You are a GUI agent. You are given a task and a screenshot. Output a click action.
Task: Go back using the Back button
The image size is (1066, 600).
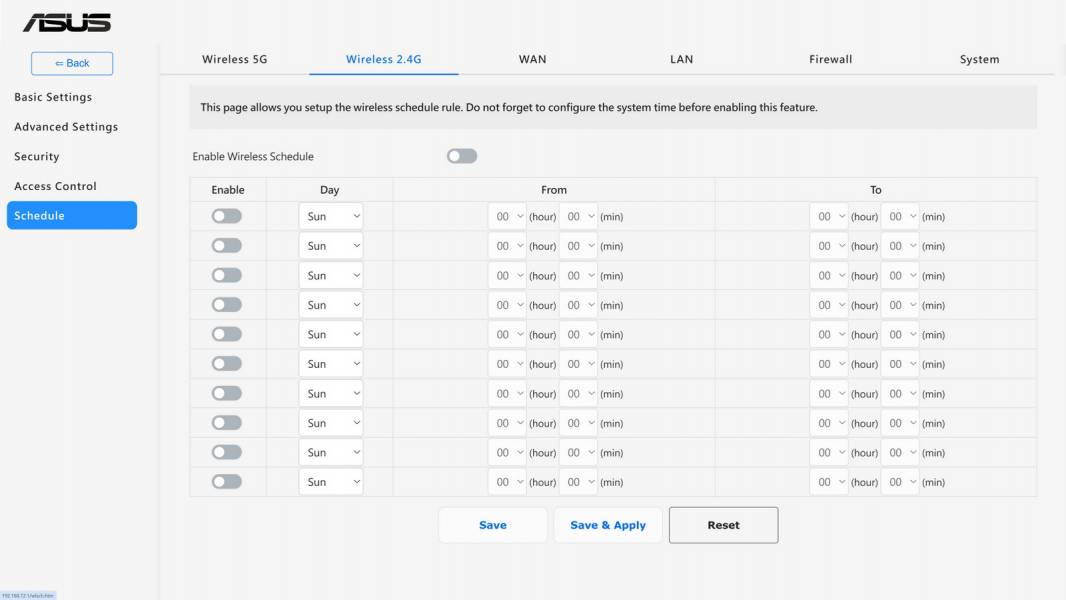[x=72, y=63]
